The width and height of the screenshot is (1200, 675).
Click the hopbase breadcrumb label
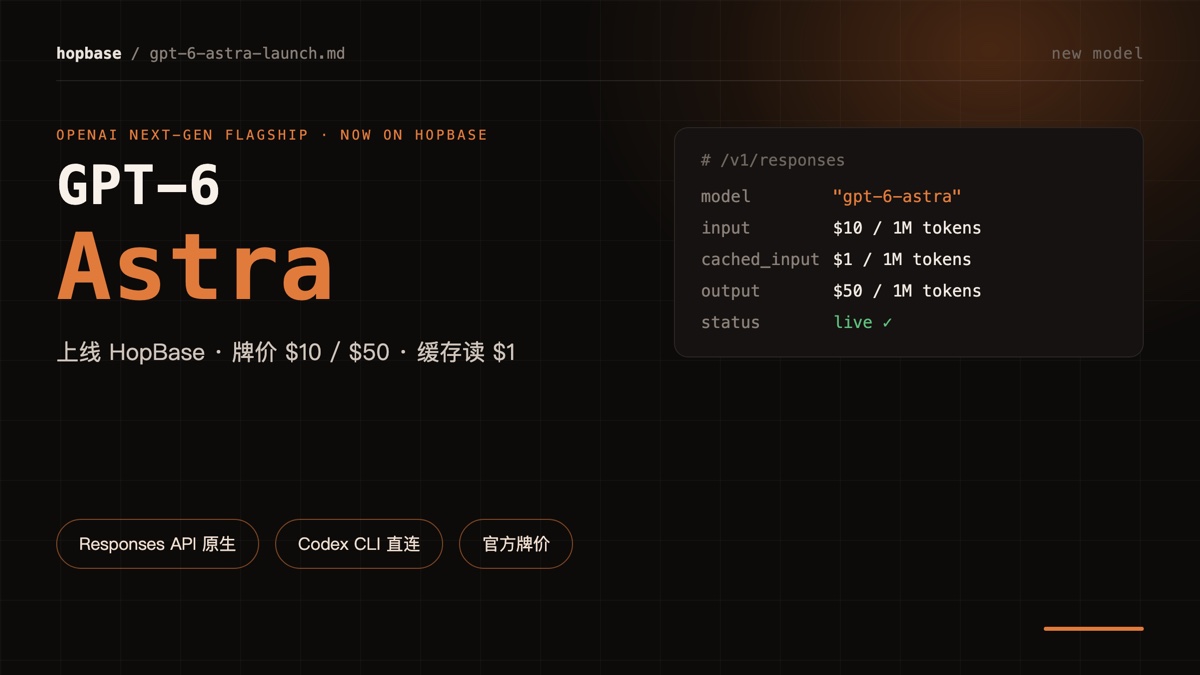89,54
